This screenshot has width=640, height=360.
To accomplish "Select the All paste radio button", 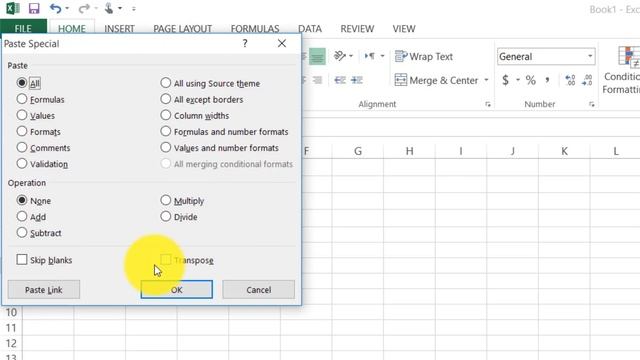I will (x=22, y=83).
